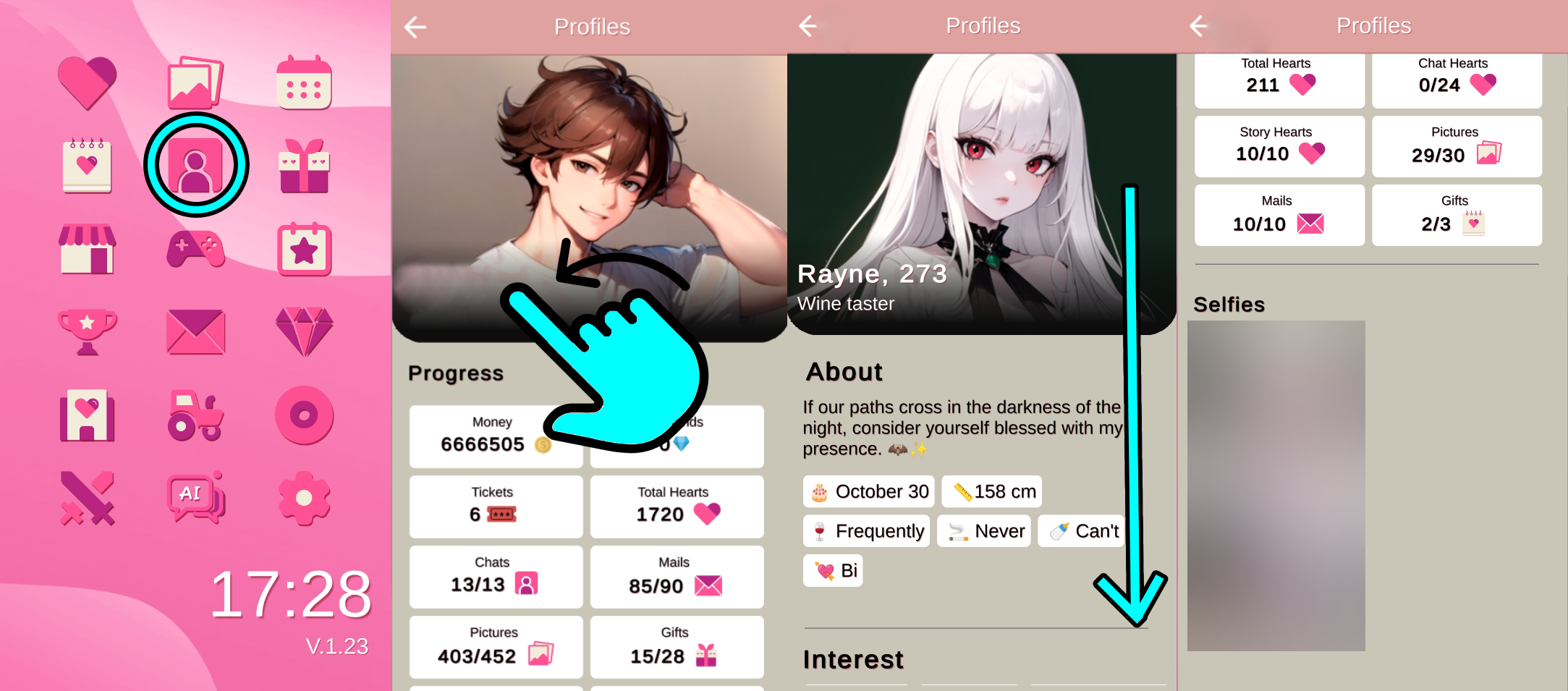Open the mail envelope app icon
Screen dimensions: 1568x691
pos(195,332)
